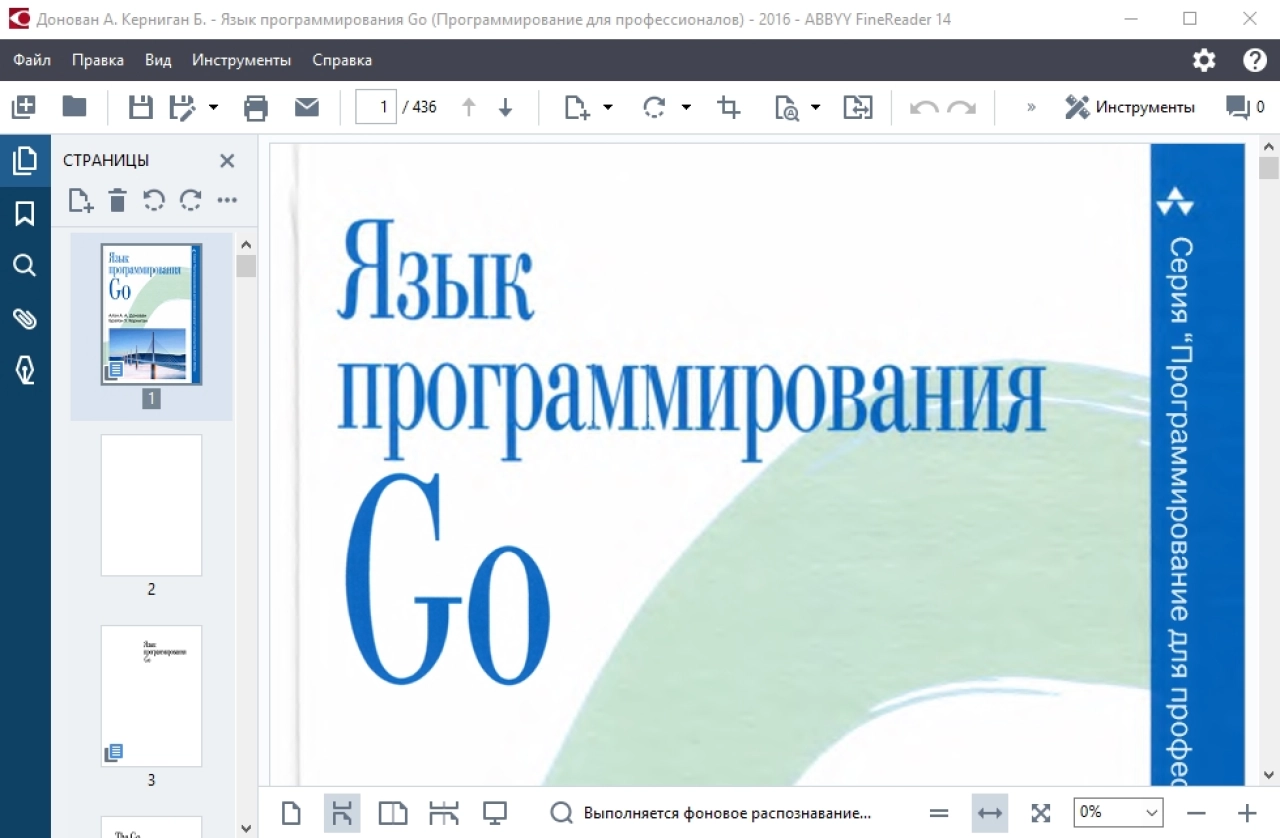Select page 3 thumbnail
Screen dimensions: 1280x838
point(151,696)
